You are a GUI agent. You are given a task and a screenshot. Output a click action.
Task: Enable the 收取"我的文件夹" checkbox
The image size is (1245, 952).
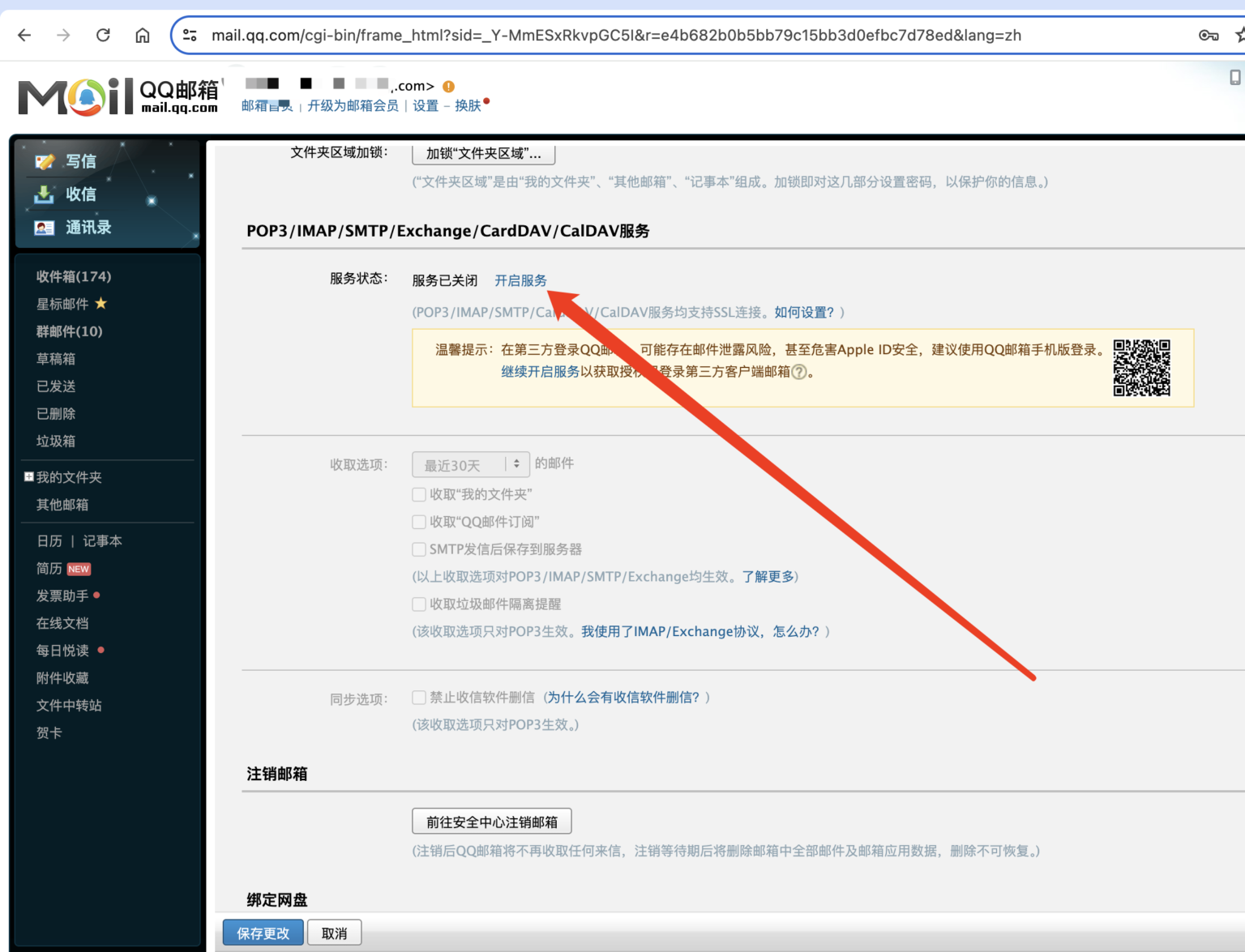pyautogui.click(x=419, y=494)
